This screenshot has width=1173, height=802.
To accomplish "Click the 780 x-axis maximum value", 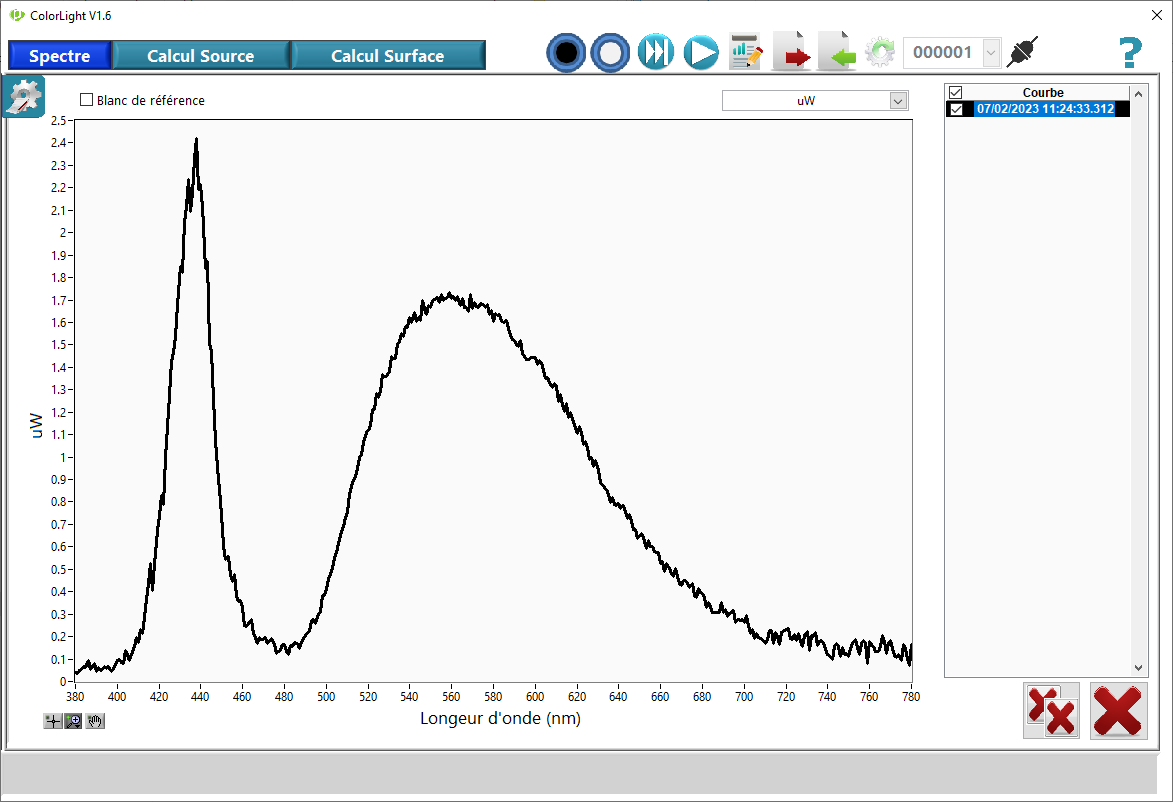I will 910,697.
